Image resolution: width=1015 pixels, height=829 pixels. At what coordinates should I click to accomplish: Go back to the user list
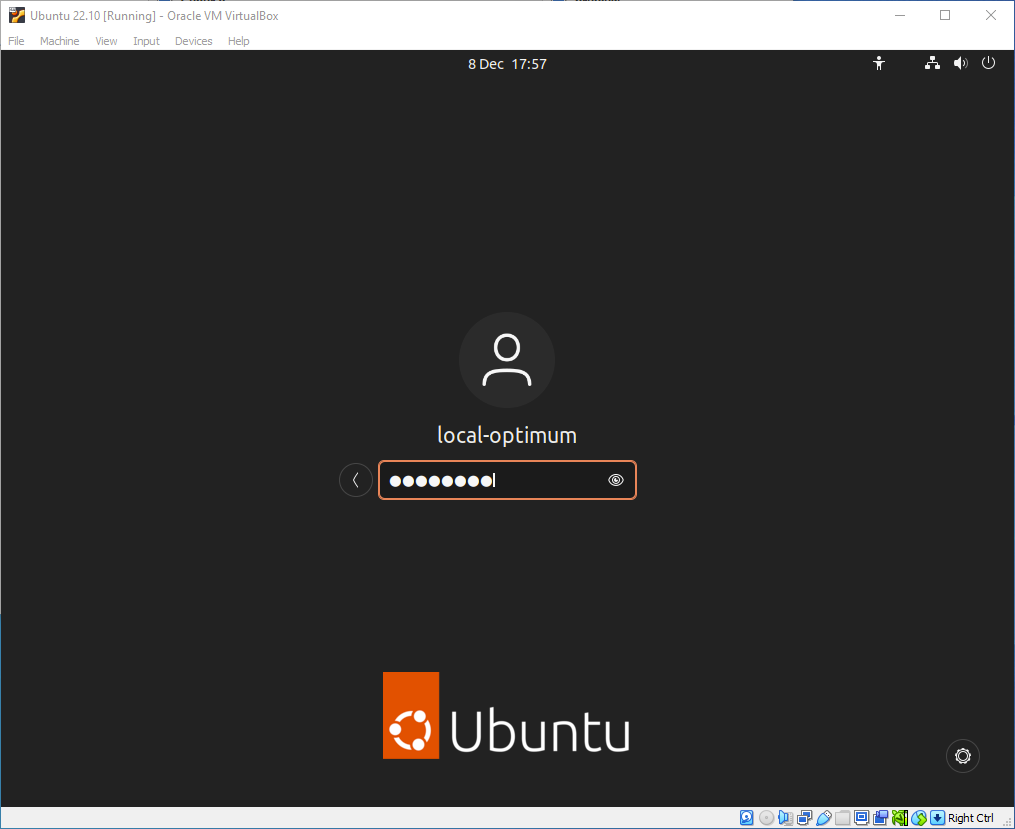[355, 480]
